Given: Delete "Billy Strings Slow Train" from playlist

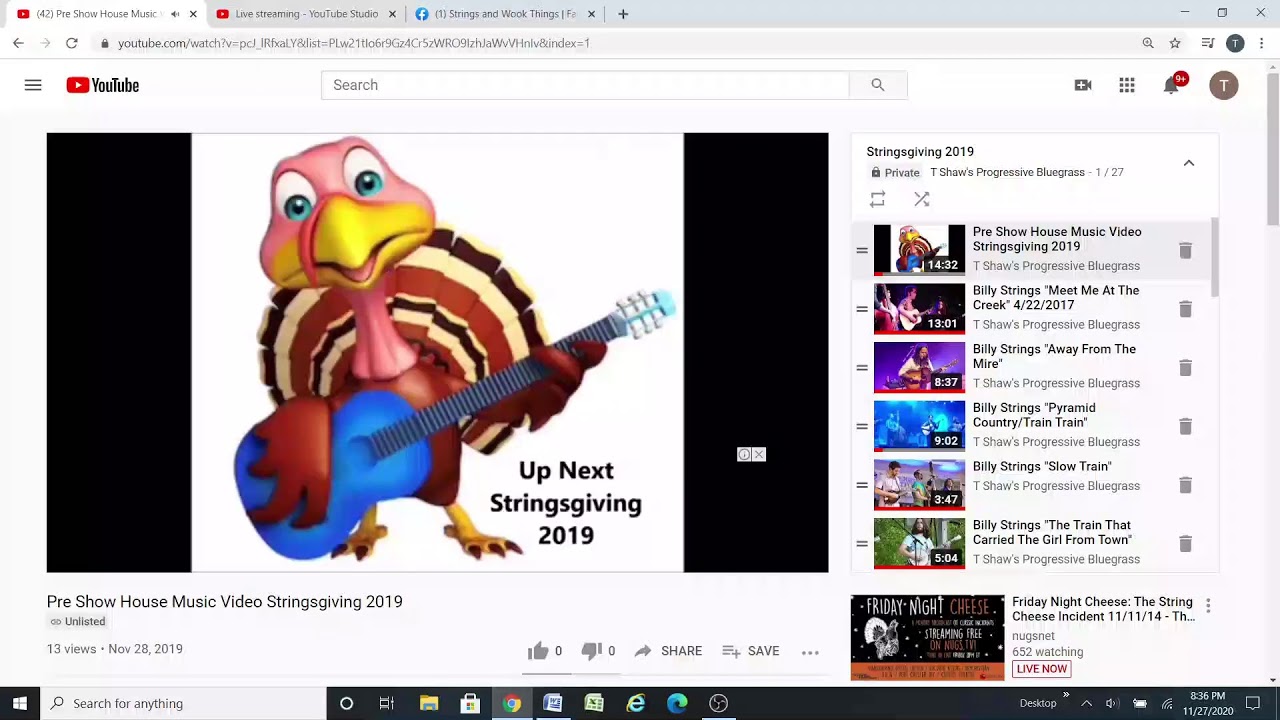Looking at the screenshot, I should (x=1185, y=485).
